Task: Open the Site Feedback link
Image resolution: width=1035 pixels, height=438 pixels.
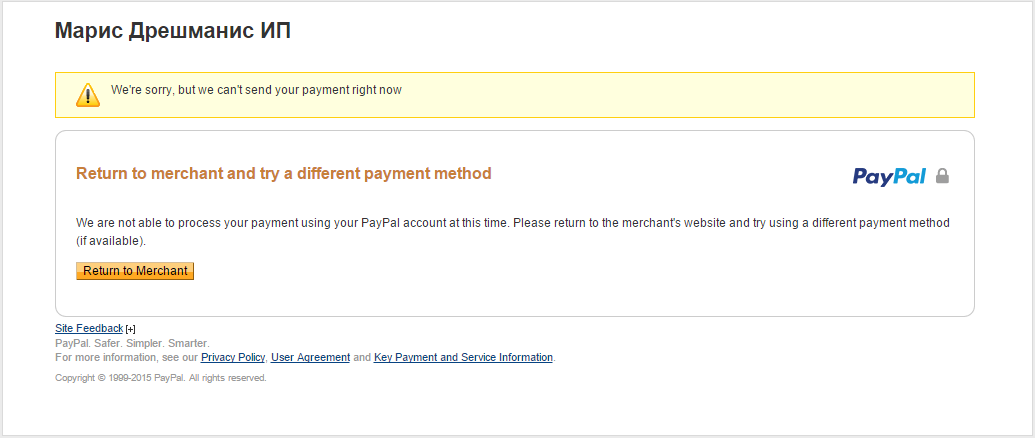Action: pos(89,328)
